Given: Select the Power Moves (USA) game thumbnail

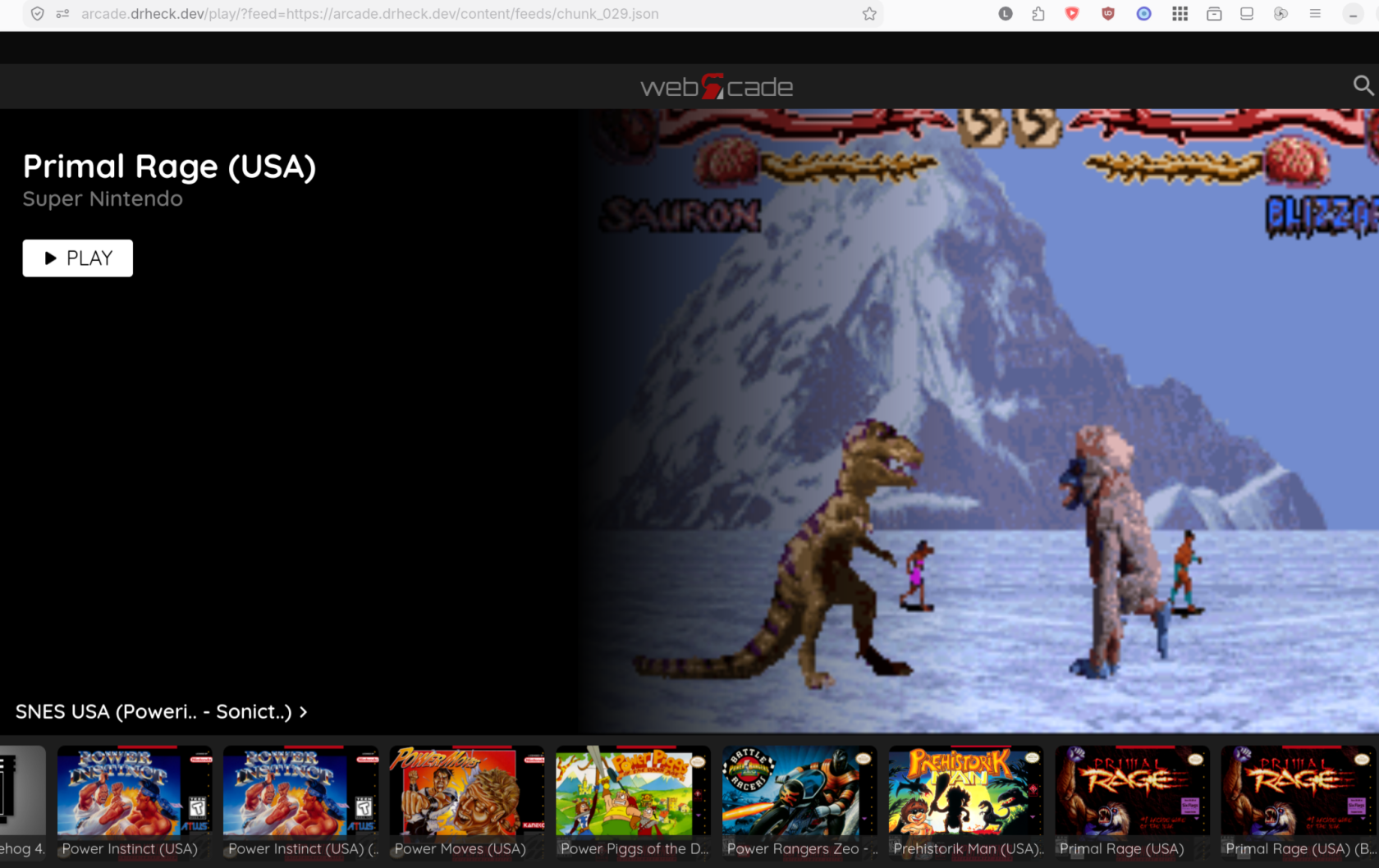Looking at the screenshot, I should [x=467, y=802].
